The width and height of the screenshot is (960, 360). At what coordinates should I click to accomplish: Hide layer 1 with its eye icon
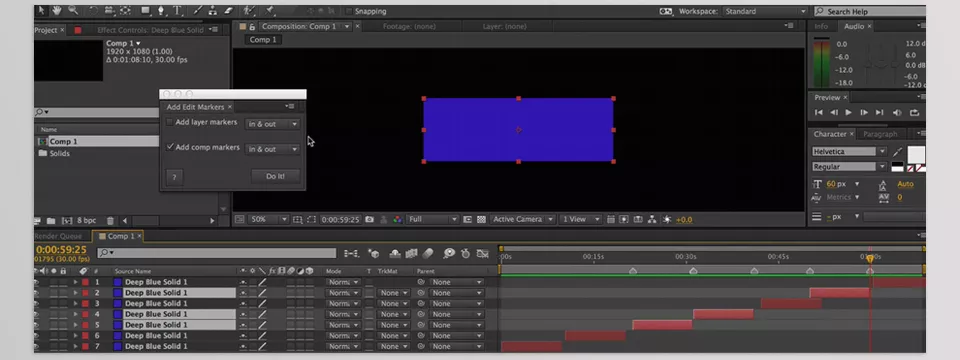click(x=36, y=282)
